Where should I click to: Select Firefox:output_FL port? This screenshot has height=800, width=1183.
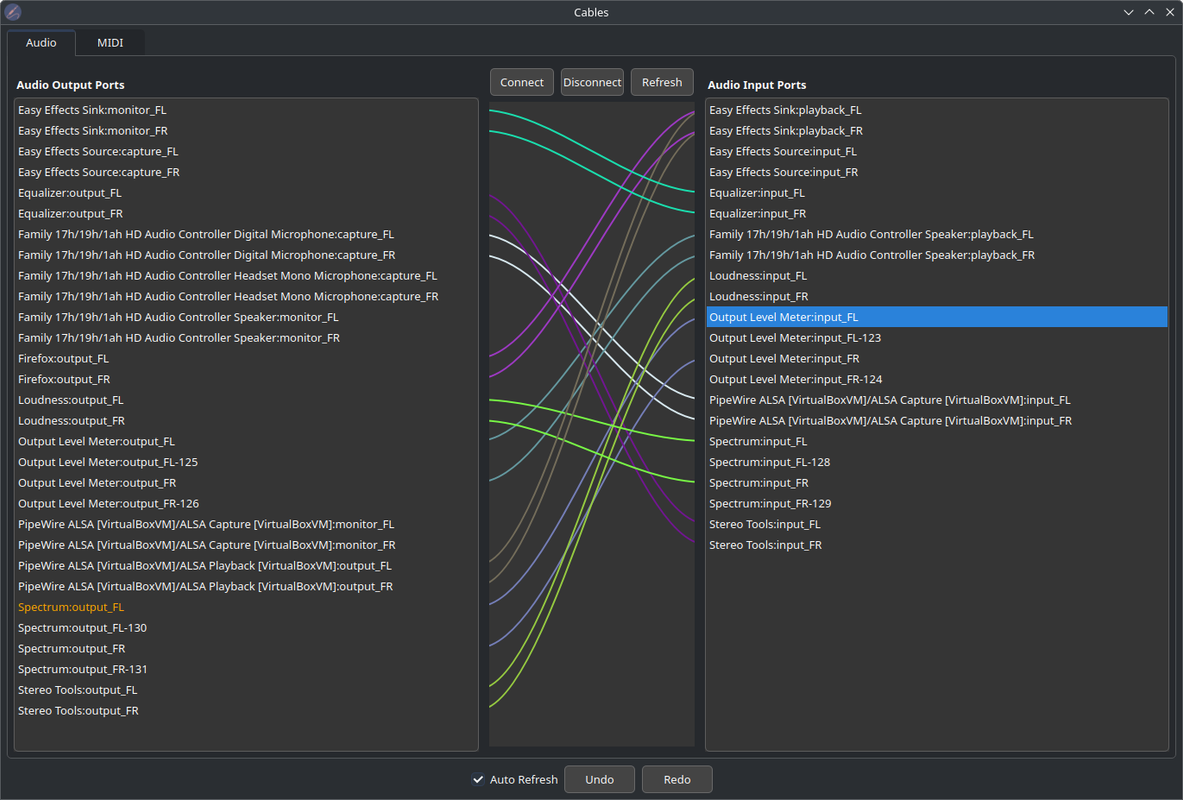point(246,358)
